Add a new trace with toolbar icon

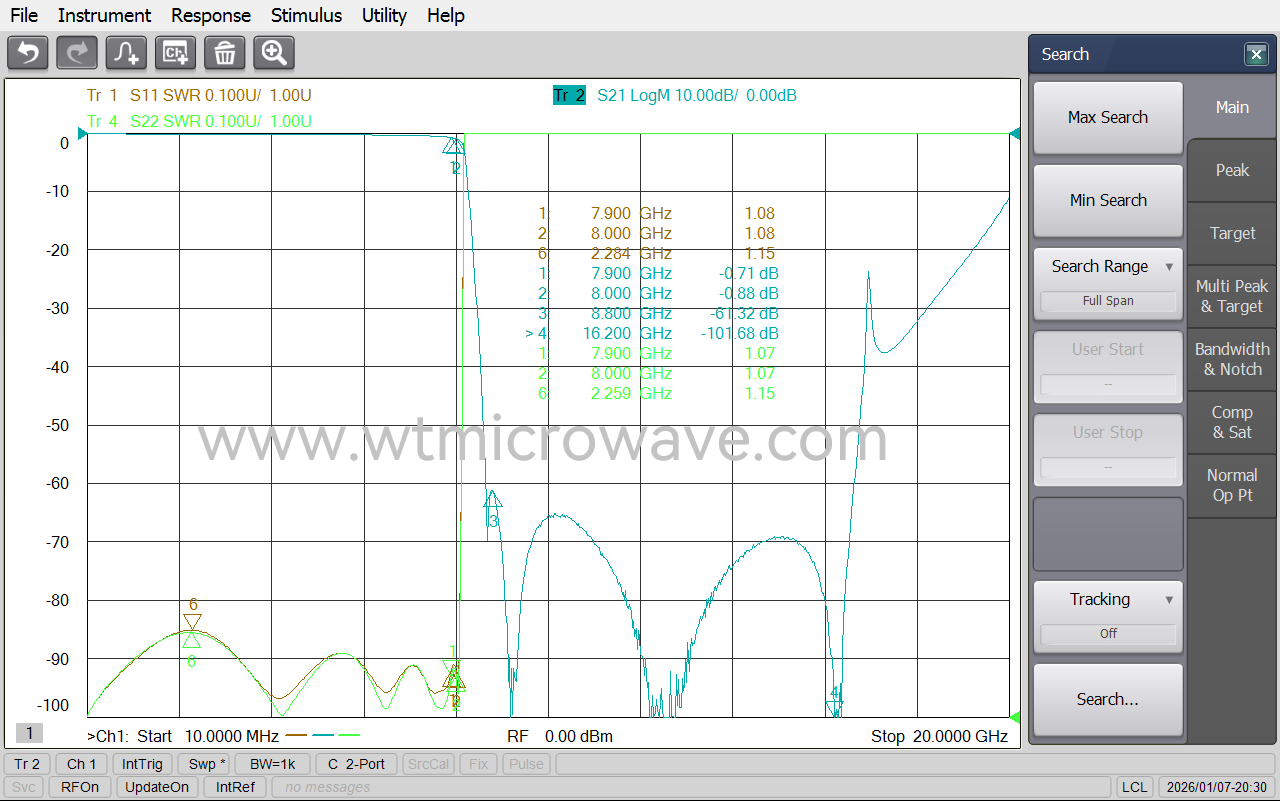126,53
